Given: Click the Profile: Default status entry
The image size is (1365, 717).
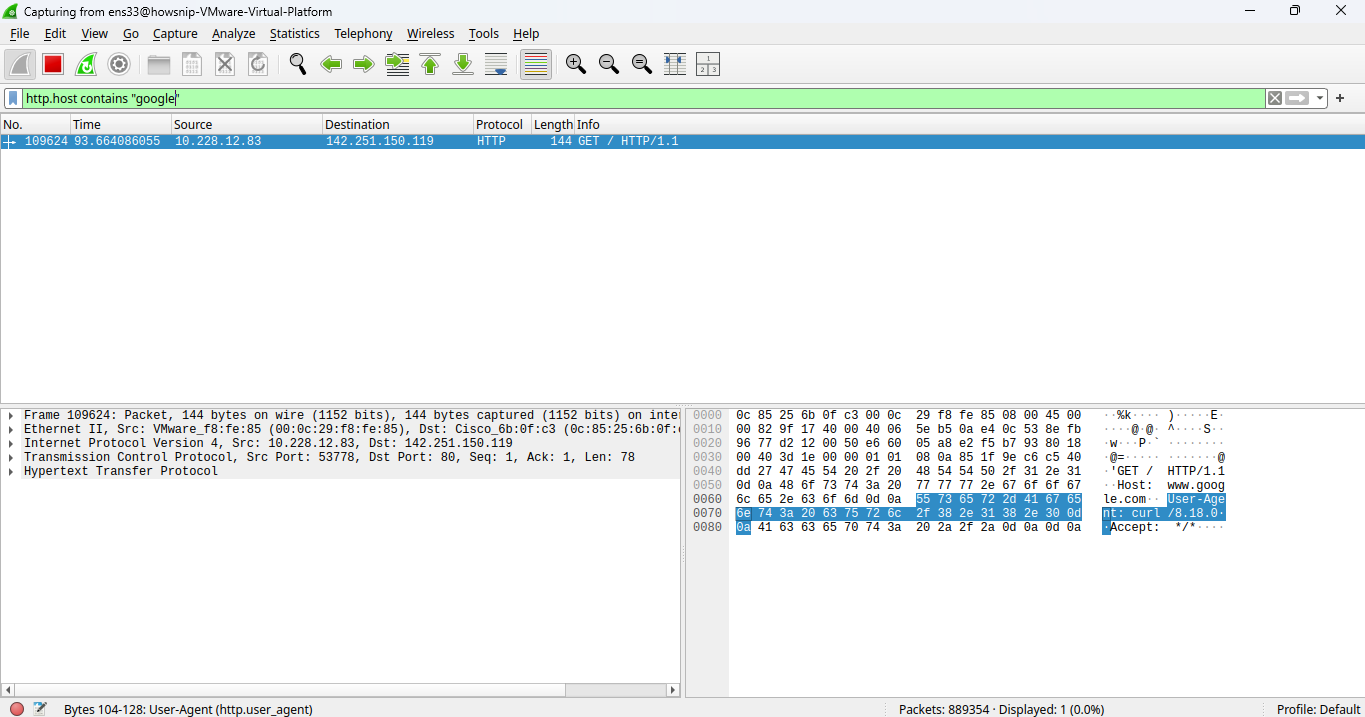Looking at the screenshot, I should click(x=1318, y=709).
